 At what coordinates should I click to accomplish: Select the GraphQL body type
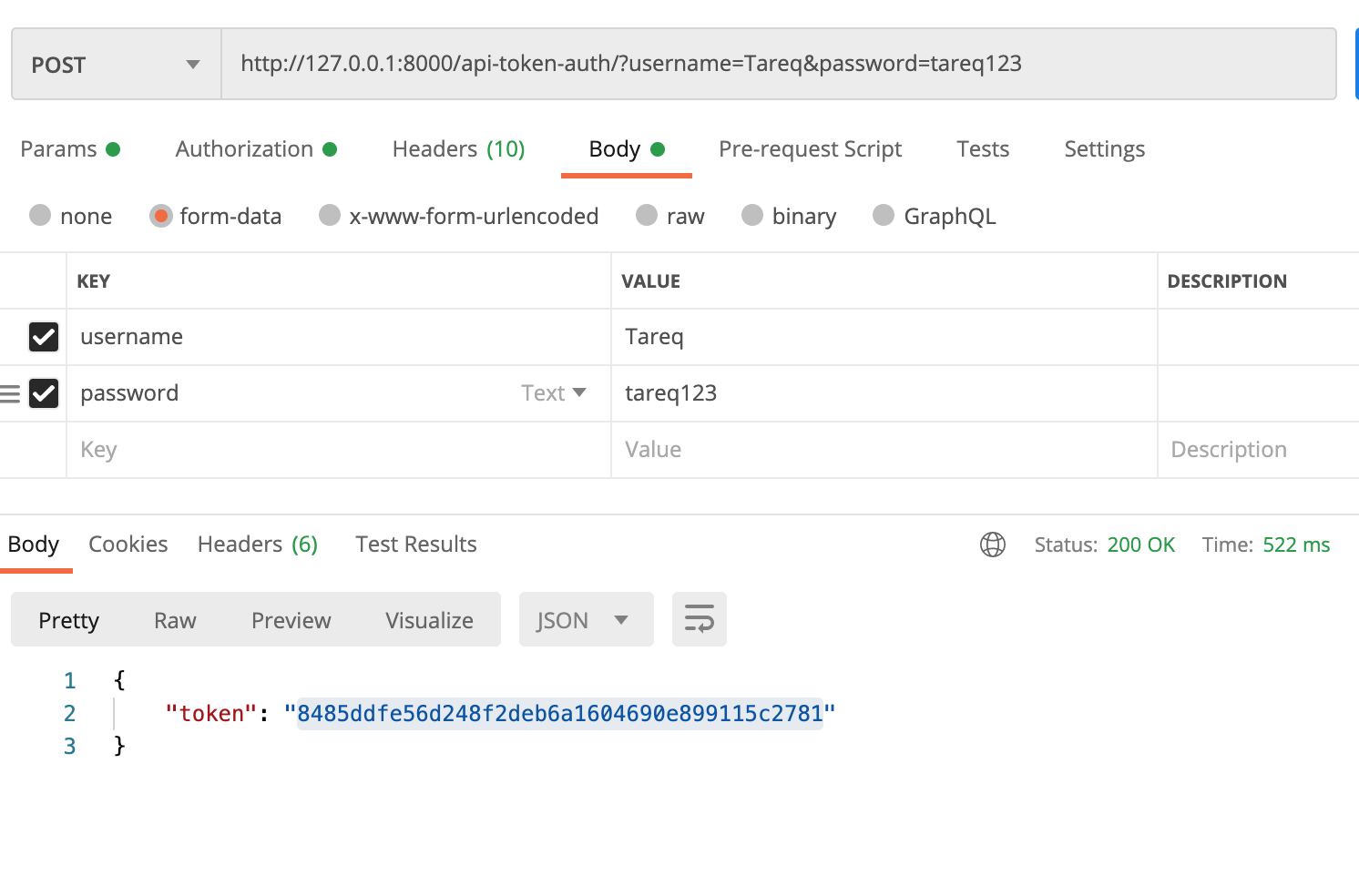pyautogui.click(x=884, y=215)
